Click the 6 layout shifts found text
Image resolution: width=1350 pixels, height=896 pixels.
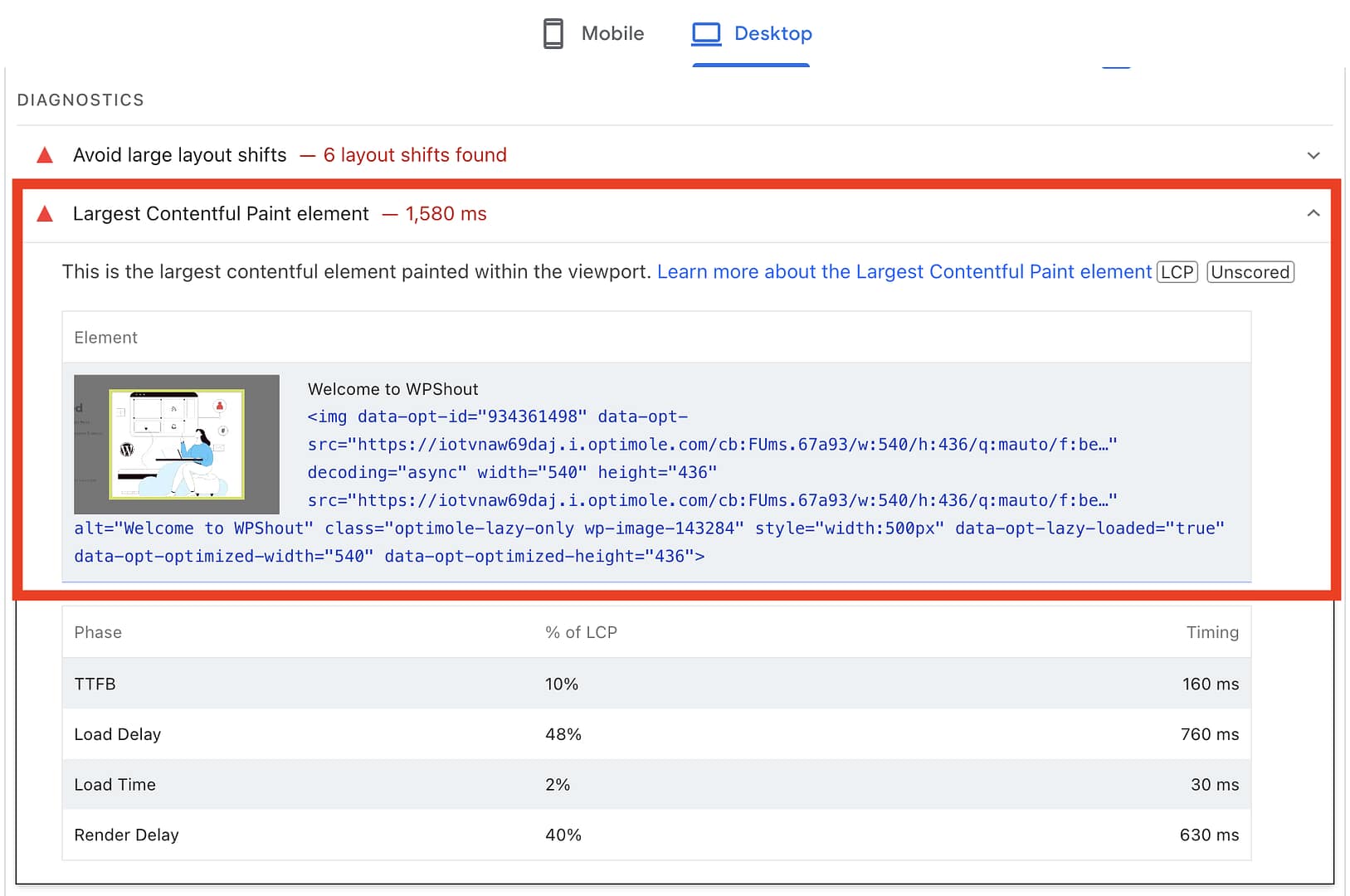[414, 155]
